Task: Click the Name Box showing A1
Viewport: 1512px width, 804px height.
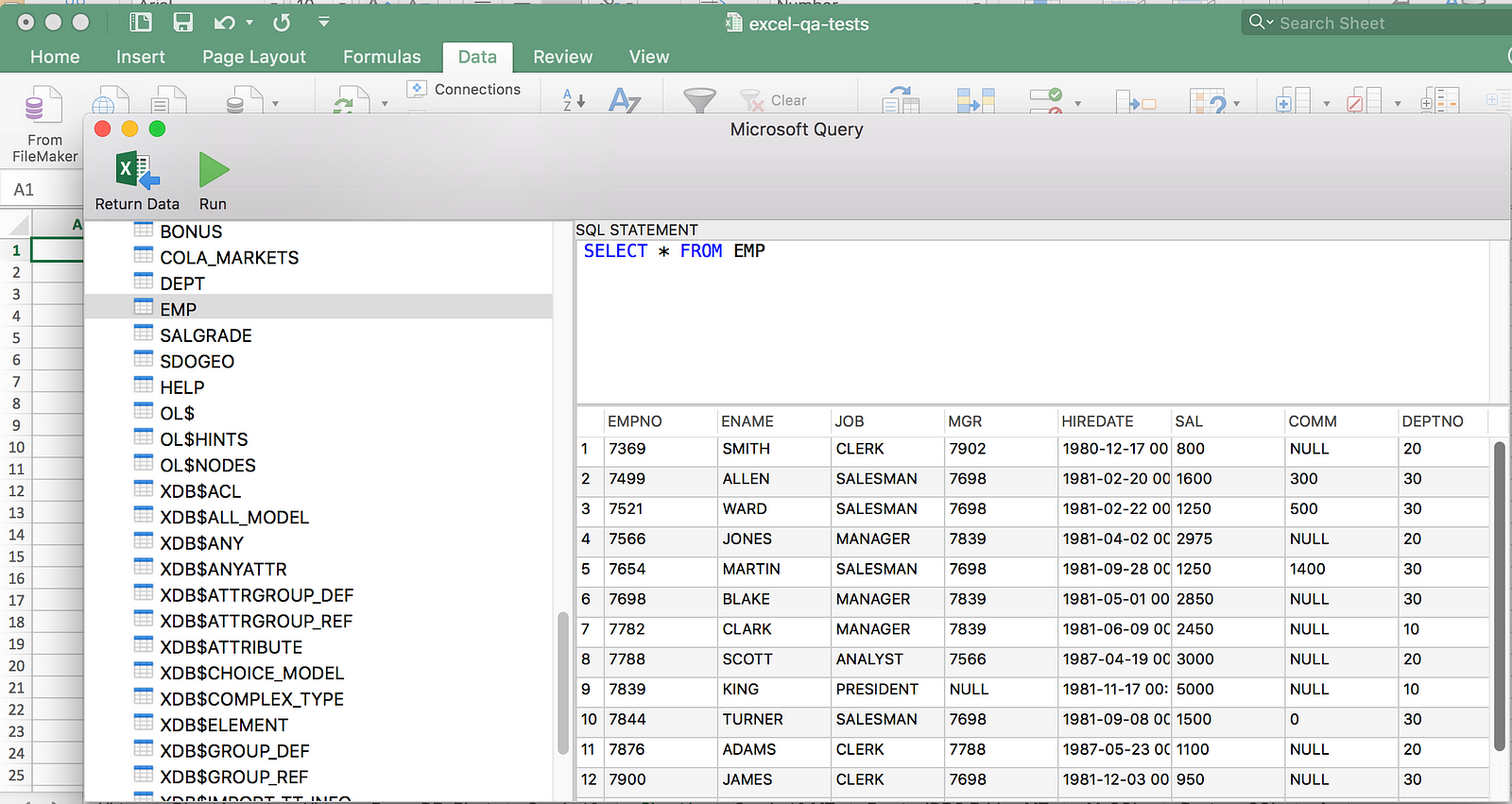Action: click(x=43, y=189)
